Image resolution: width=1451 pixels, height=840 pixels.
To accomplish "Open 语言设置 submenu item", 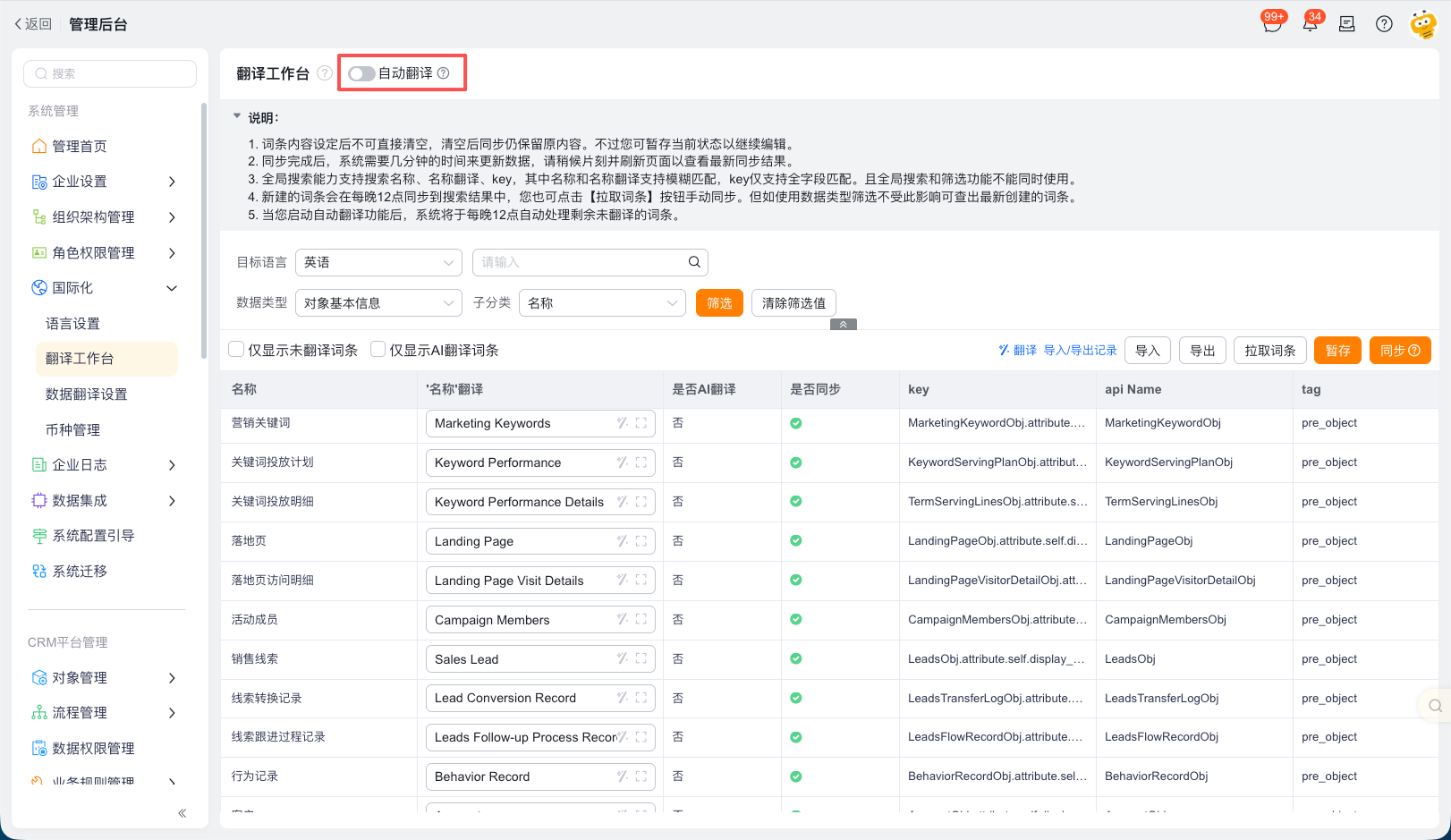I will click(73, 324).
